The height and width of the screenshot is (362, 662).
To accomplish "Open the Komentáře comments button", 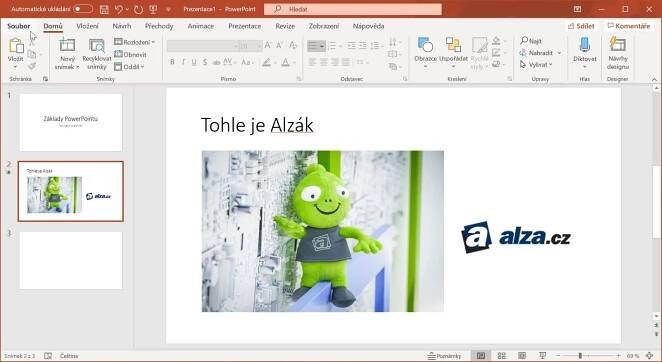I will 629,26.
